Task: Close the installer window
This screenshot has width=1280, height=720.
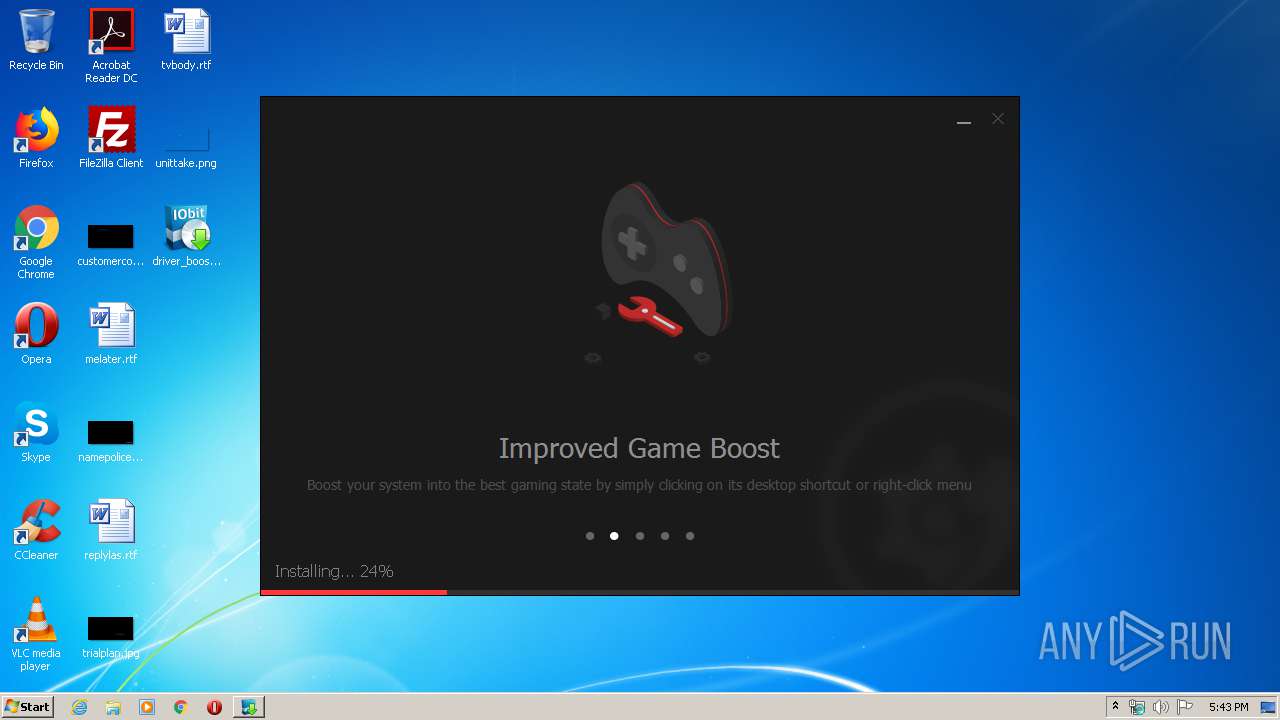Action: click(x=998, y=119)
